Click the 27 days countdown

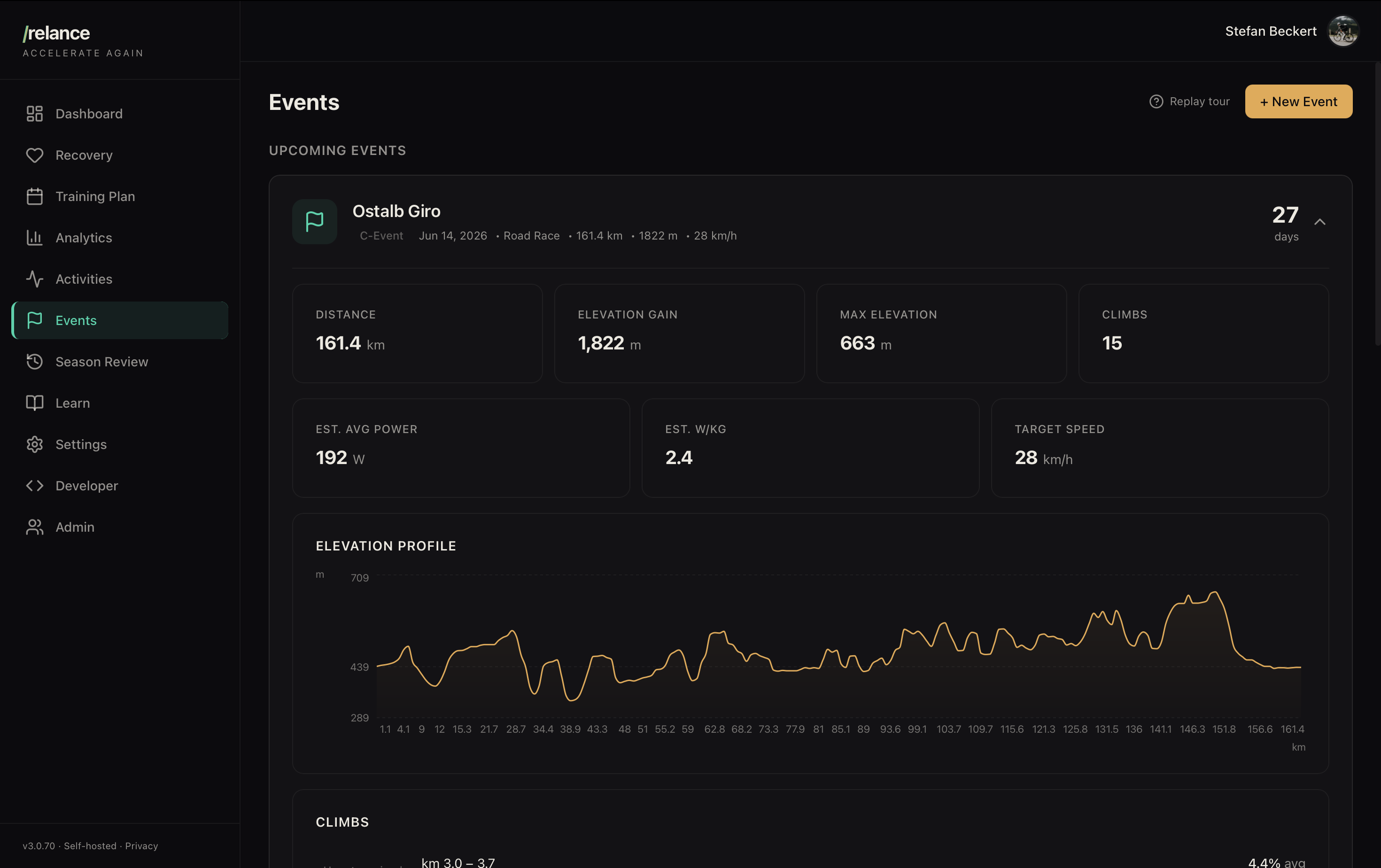coord(1285,223)
